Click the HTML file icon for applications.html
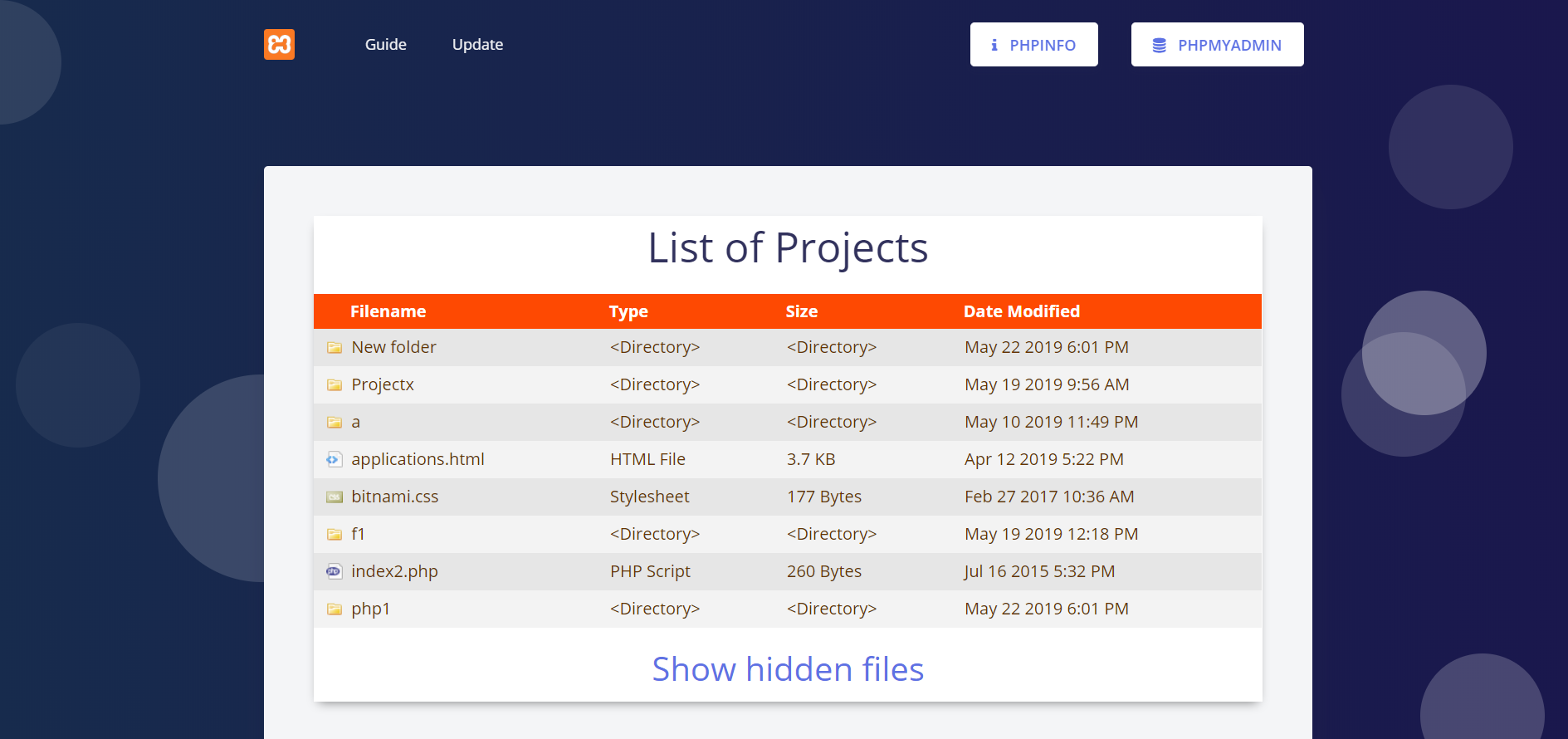This screenshot has height=739, width=1568. tap(335, 459)
